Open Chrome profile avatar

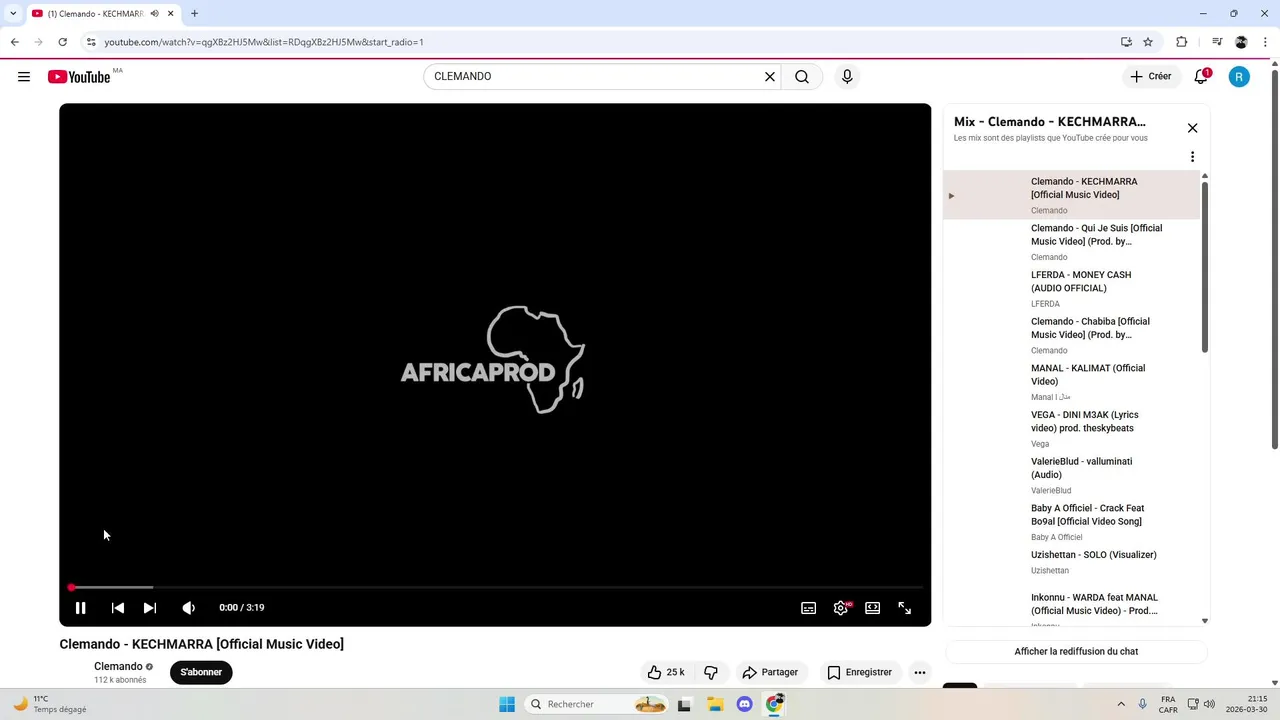(x=1241, y=42)
